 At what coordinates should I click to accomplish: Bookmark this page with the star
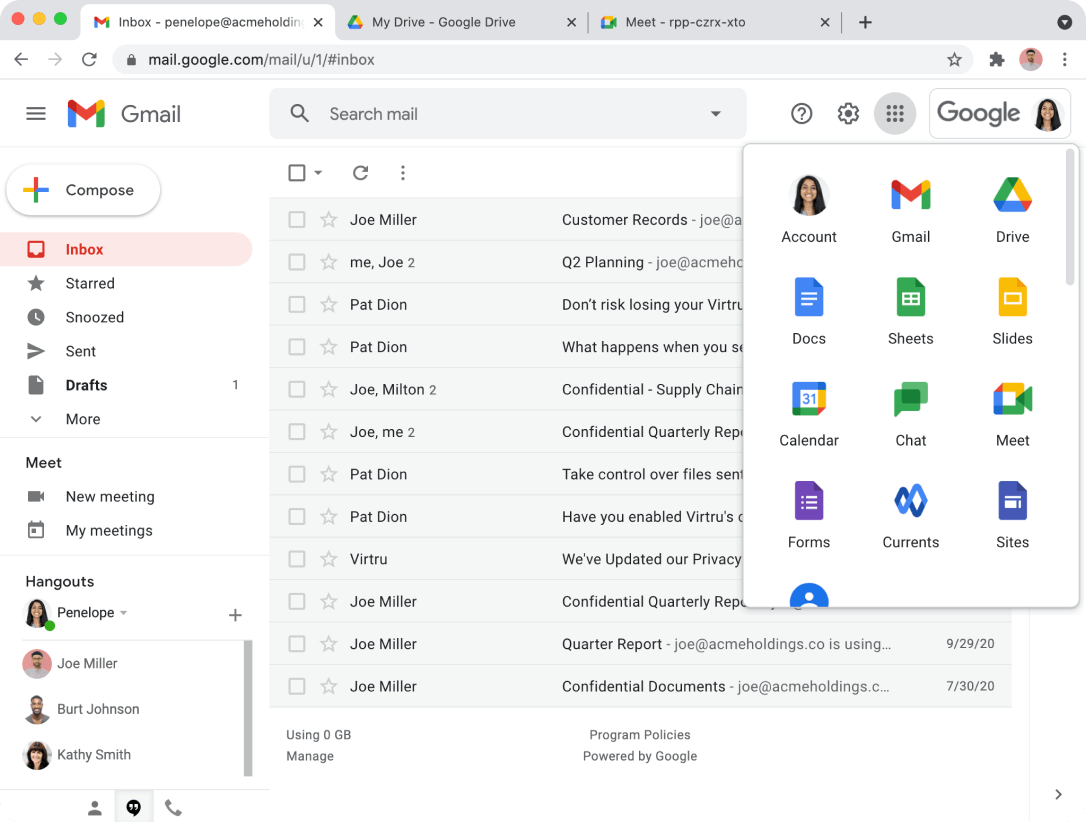point(954,60)
